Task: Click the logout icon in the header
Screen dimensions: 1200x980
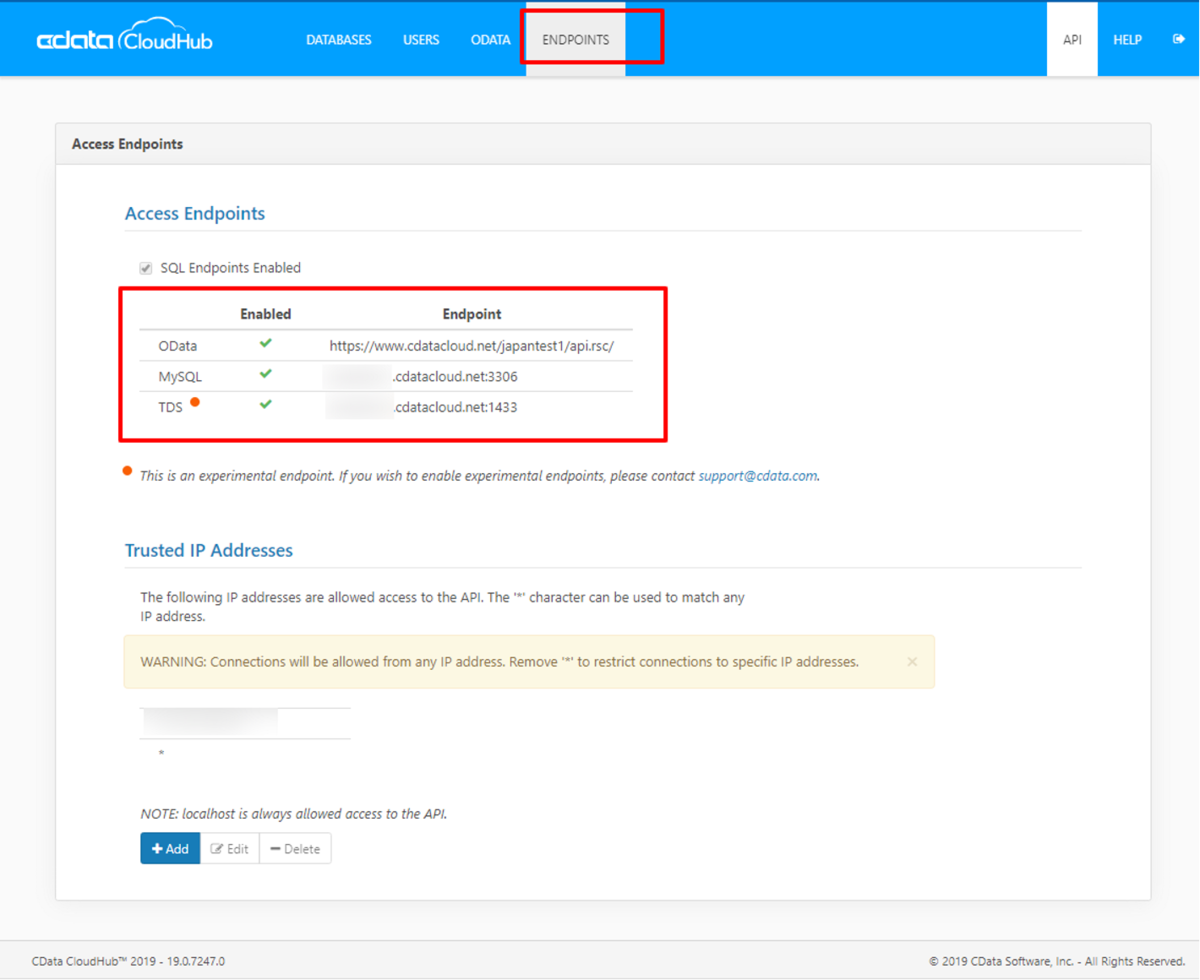Action: [x=1178, y=39]
